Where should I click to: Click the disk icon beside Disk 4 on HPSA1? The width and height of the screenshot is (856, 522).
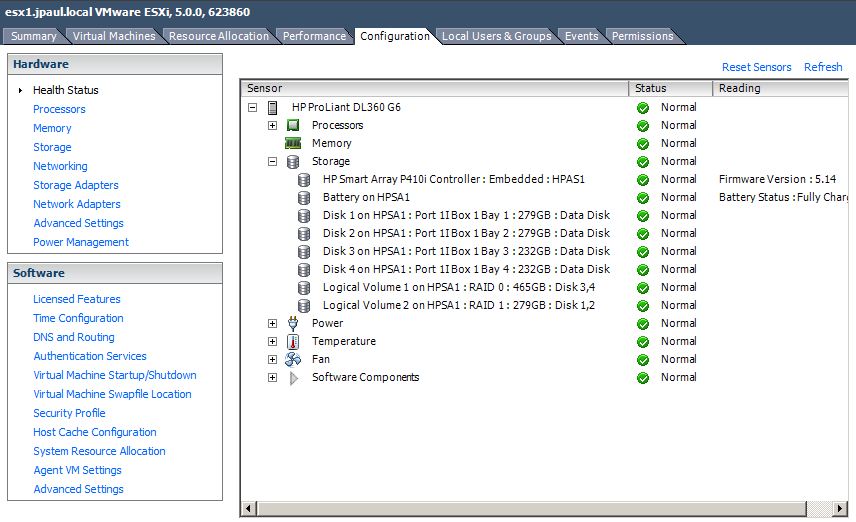[304, 270]
